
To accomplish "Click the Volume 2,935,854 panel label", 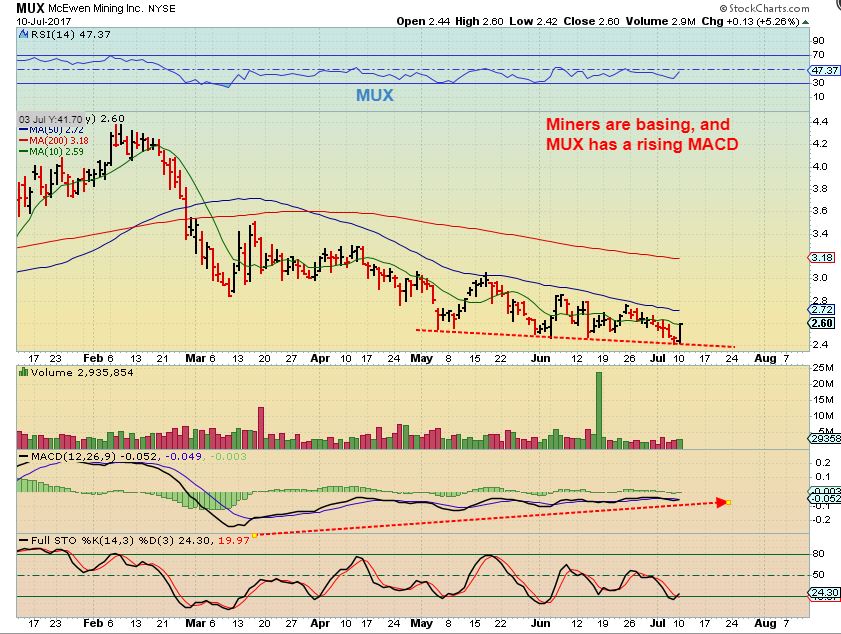I will click(82, 372).
